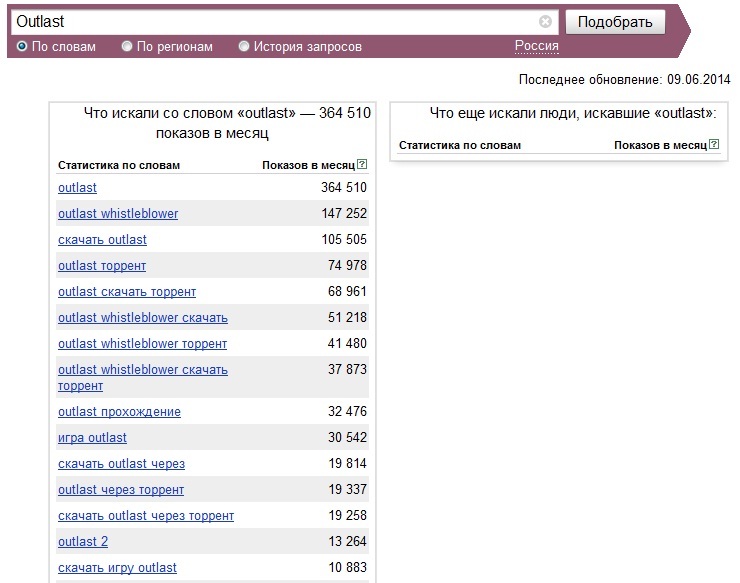Image resolution: width=740 pixels, height=583 pixels.
Task: Click the value '74 978'
Action: click(347, 265)
